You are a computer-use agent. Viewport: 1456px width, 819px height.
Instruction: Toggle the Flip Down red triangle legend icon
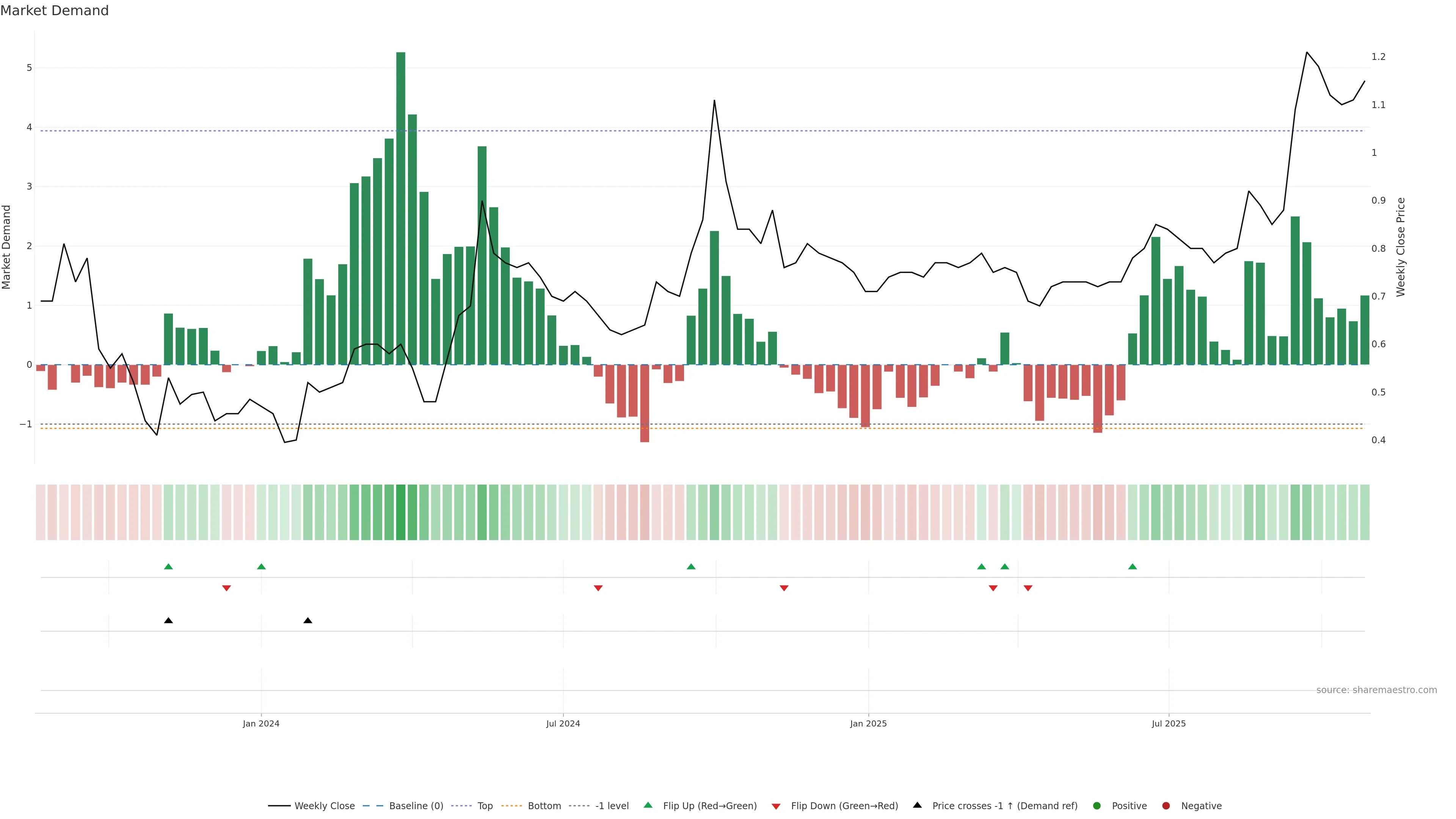click(x=775, y=806)
